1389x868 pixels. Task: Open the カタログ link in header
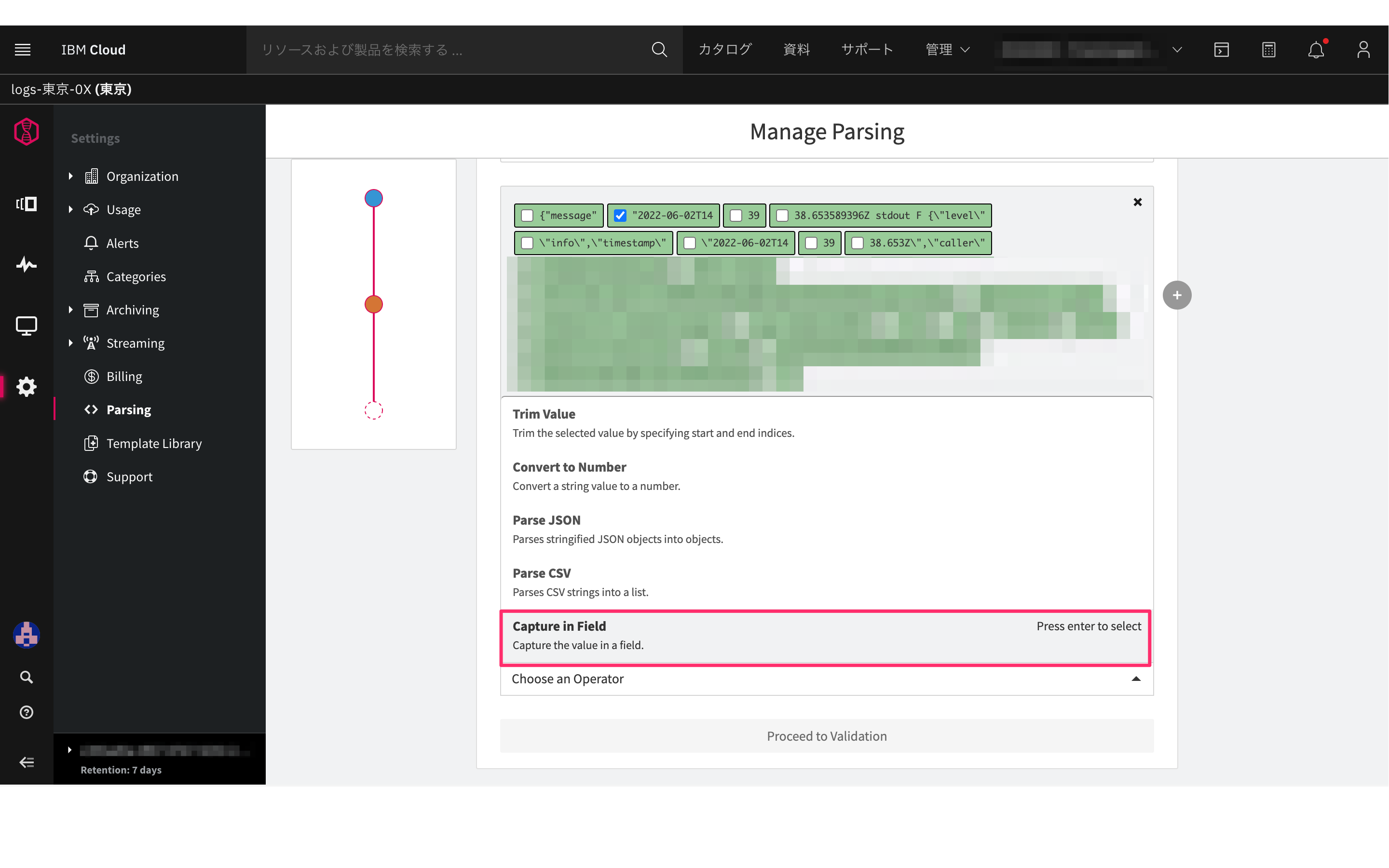pyautogui.click(x=725, y=50)
